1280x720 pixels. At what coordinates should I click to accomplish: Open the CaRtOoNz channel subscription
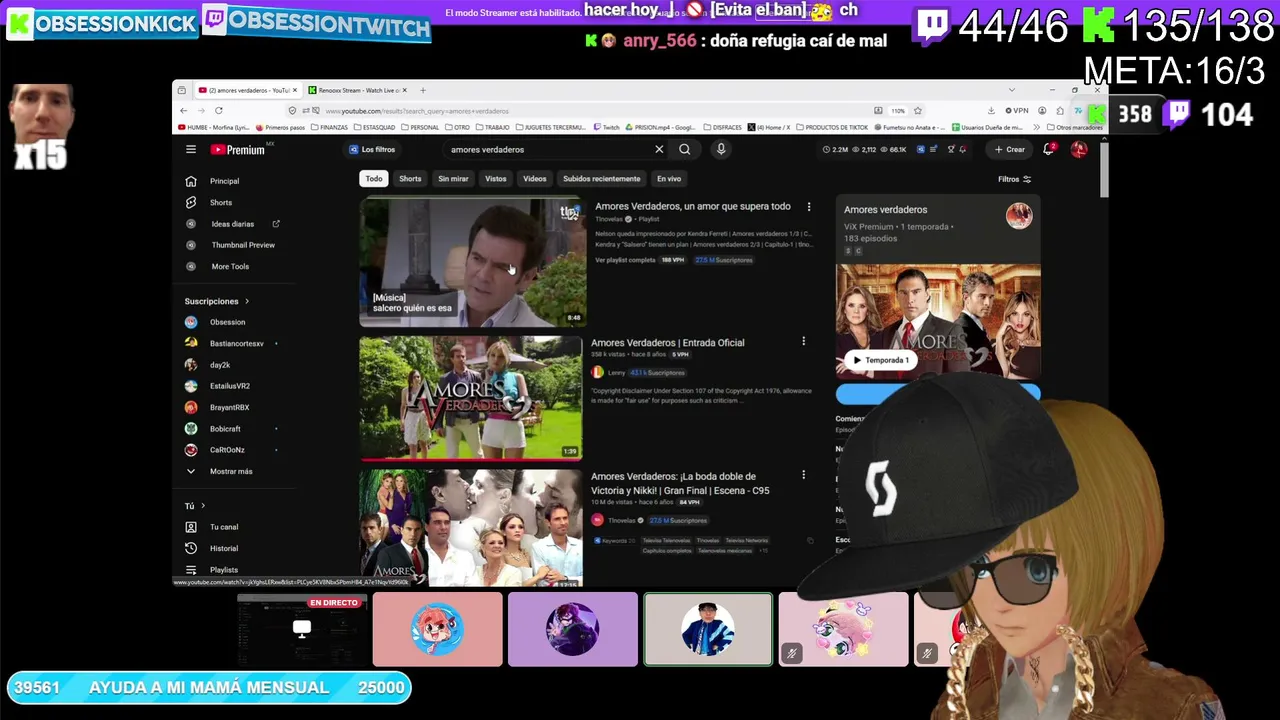(226, 450)
